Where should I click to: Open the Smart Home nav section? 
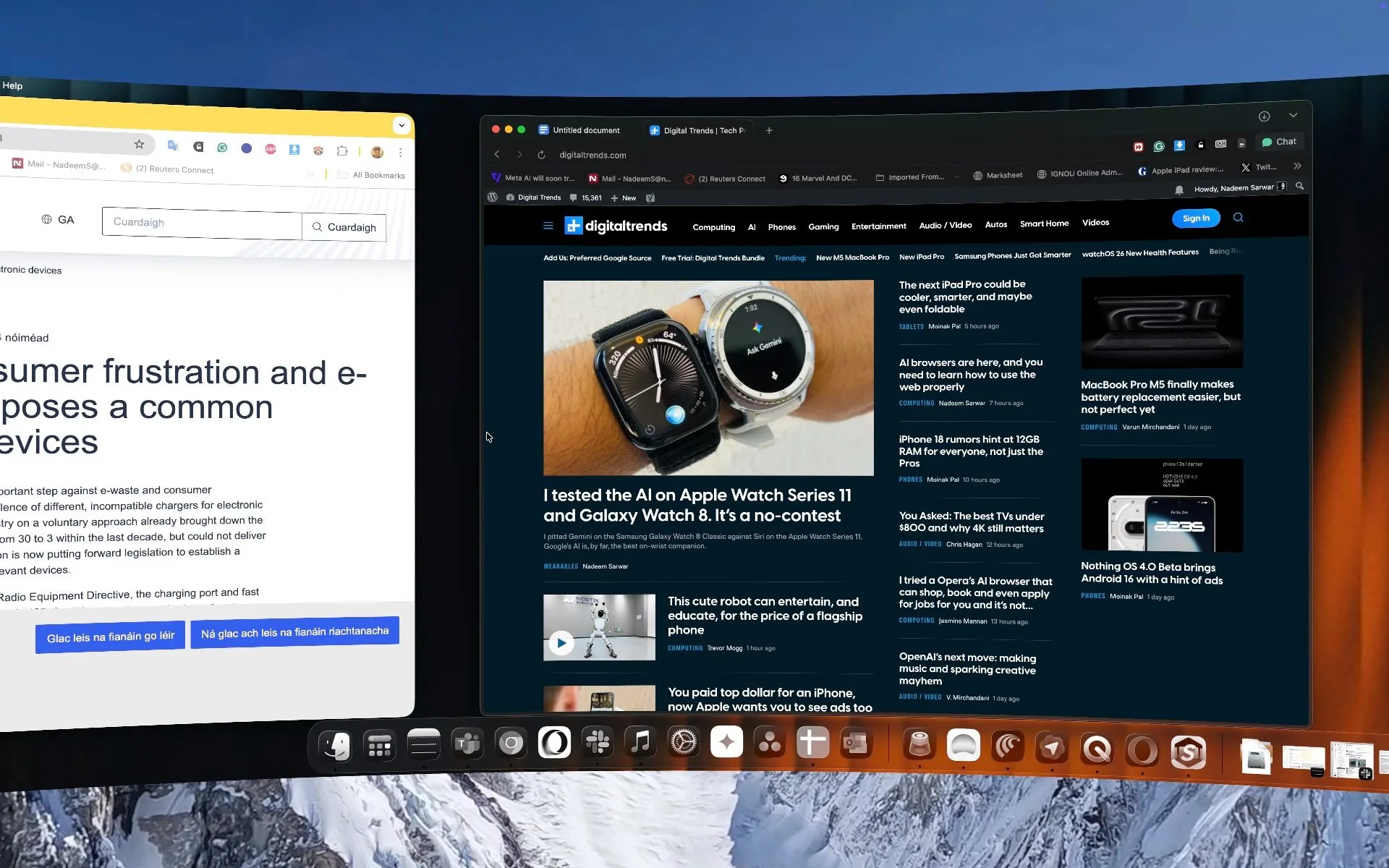pyautogui.click(x=1044, y=224)
